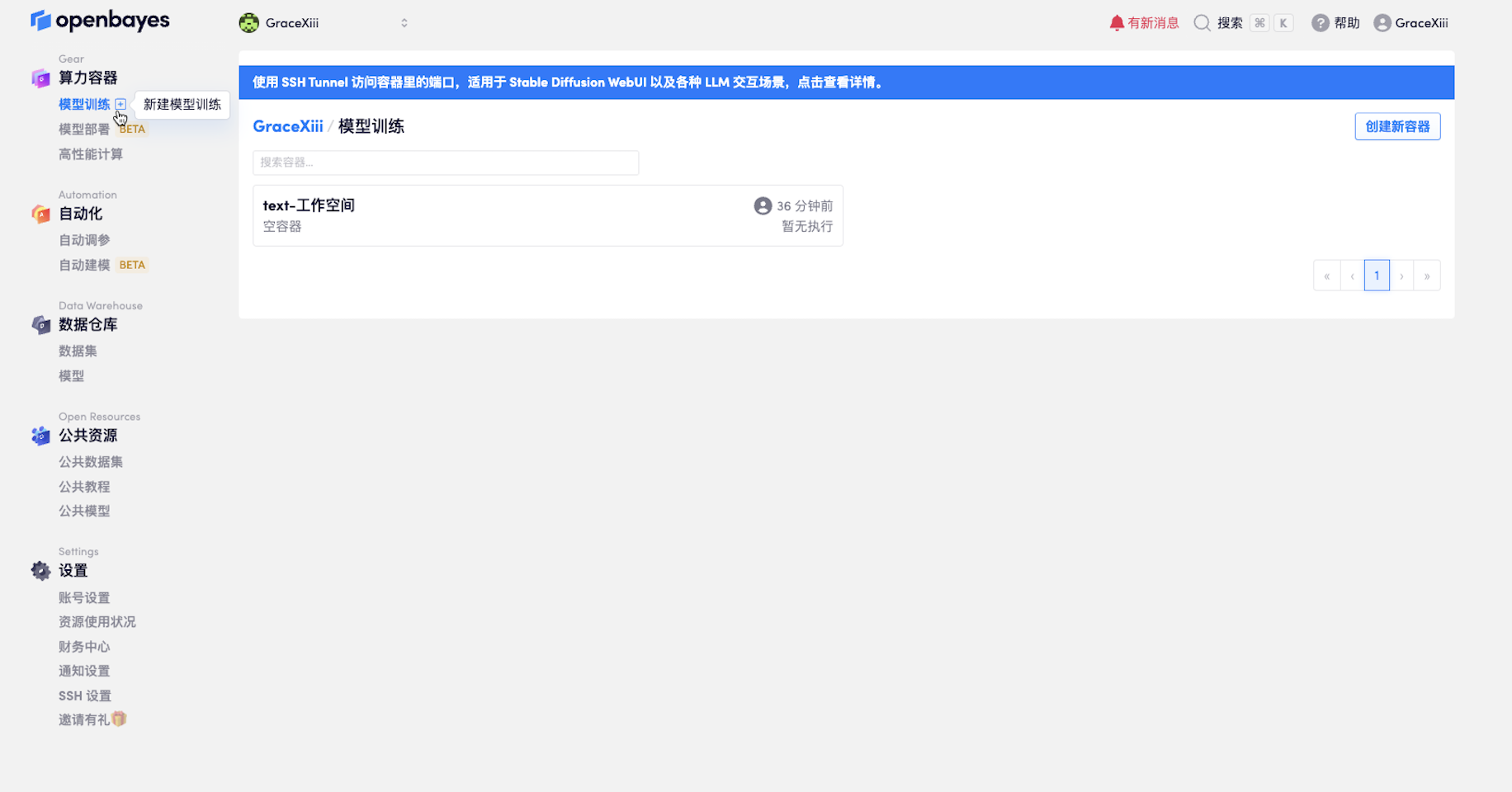1512x792 pixels.
Task: Open the GraceXiii workspace switcher dropdown
Action: point(324,23)
